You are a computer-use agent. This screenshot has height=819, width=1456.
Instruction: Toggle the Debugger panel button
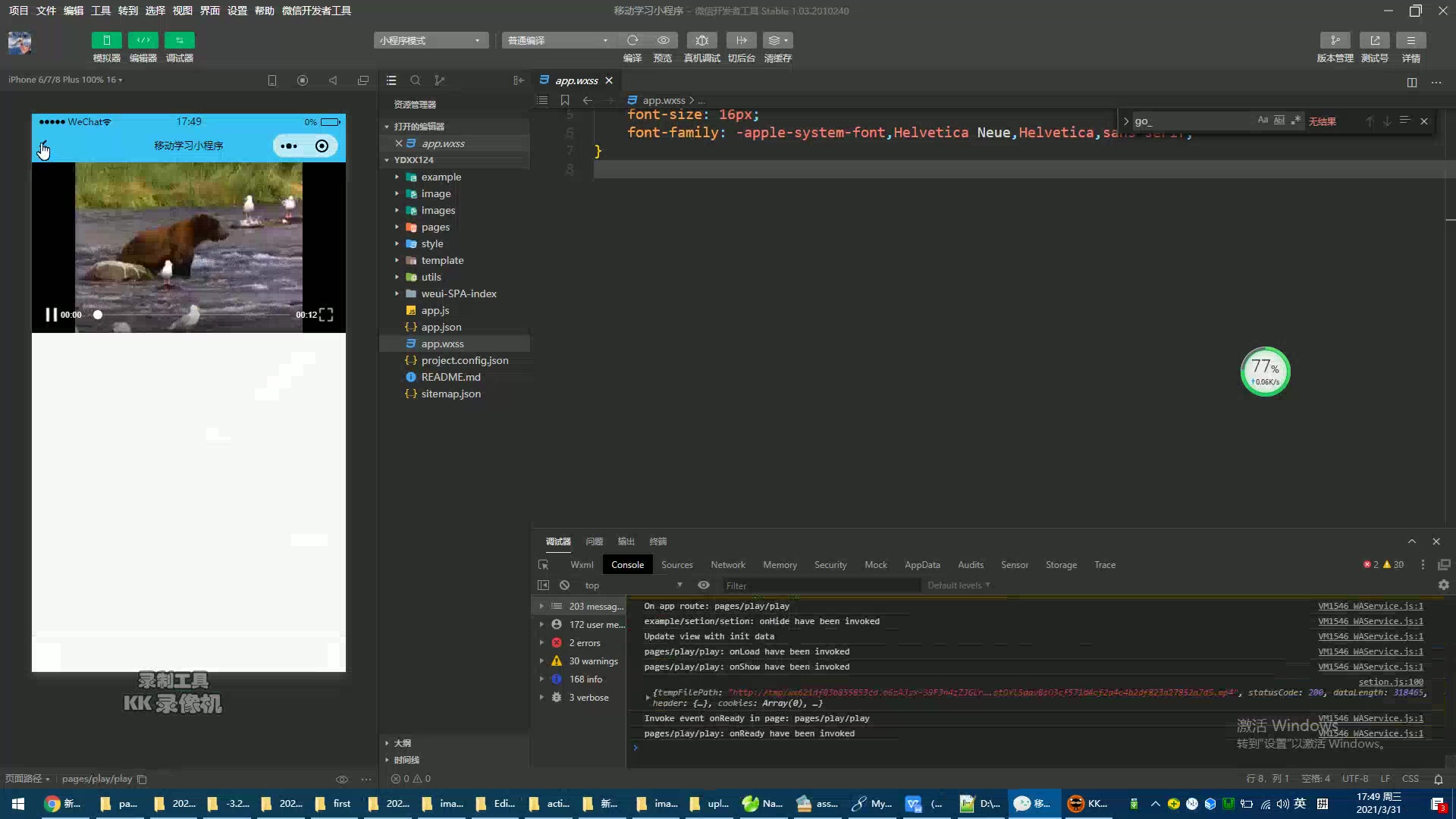[179, 40]
